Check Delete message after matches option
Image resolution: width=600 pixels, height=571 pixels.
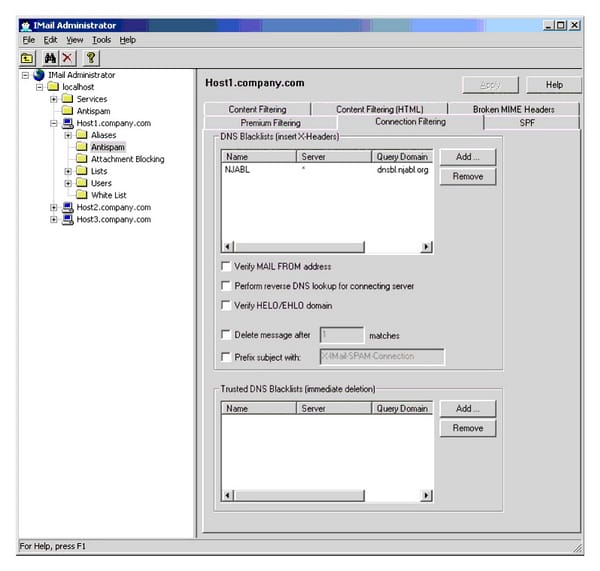[226, 335]
